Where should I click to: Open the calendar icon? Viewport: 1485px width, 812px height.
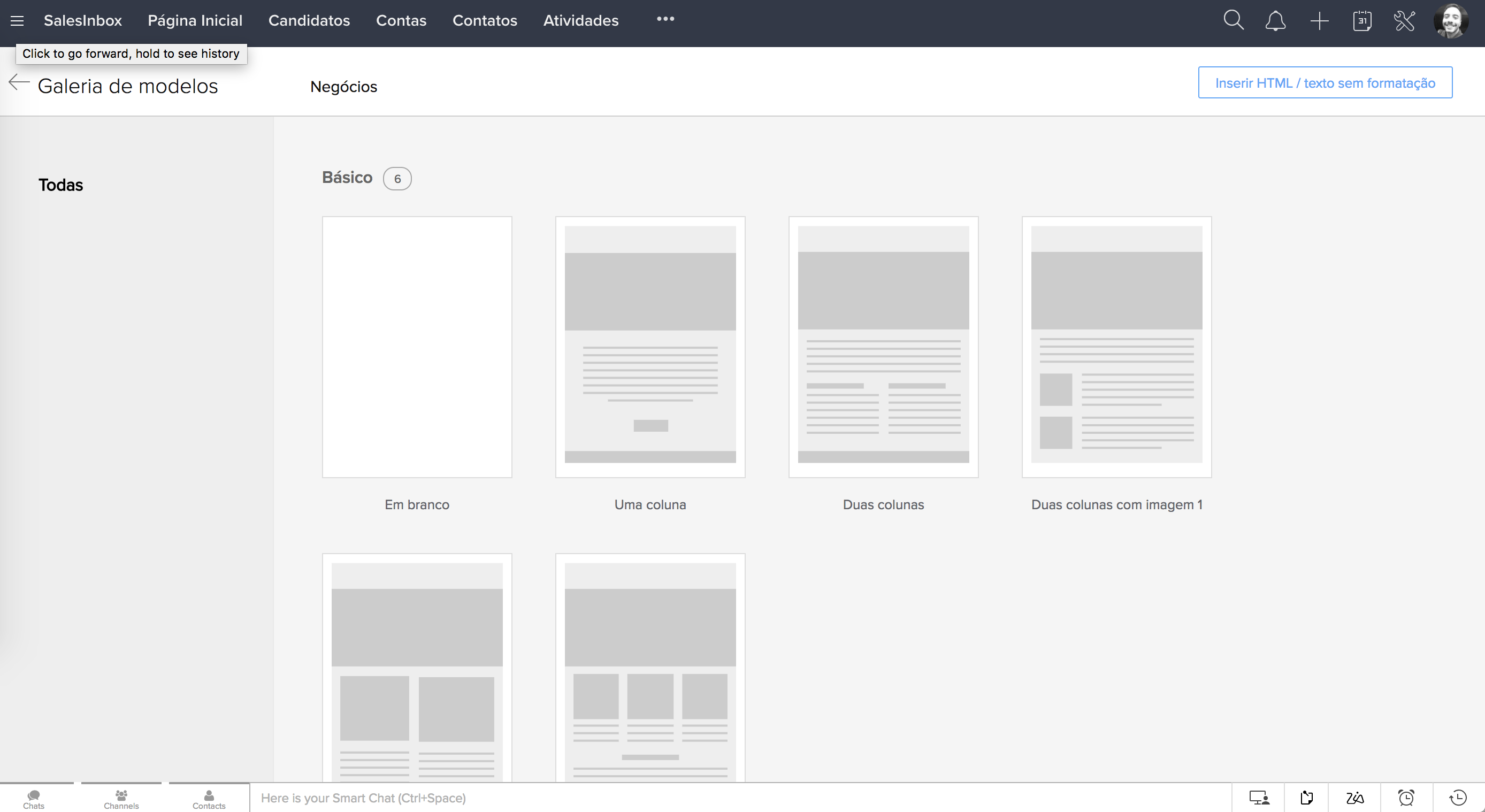pyautogui.click(x=1361, y=21)
